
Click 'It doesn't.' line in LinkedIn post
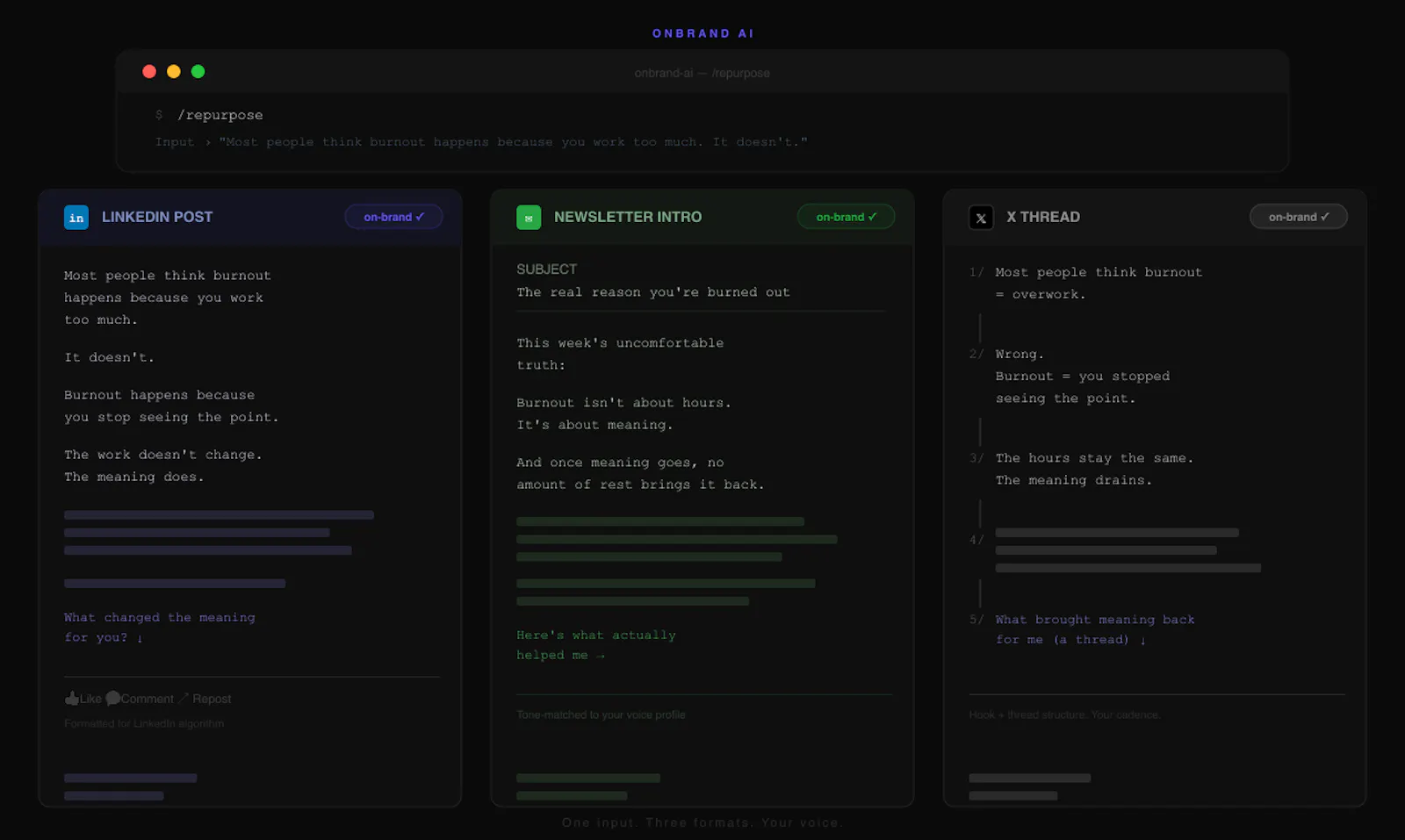pos(109,357)
